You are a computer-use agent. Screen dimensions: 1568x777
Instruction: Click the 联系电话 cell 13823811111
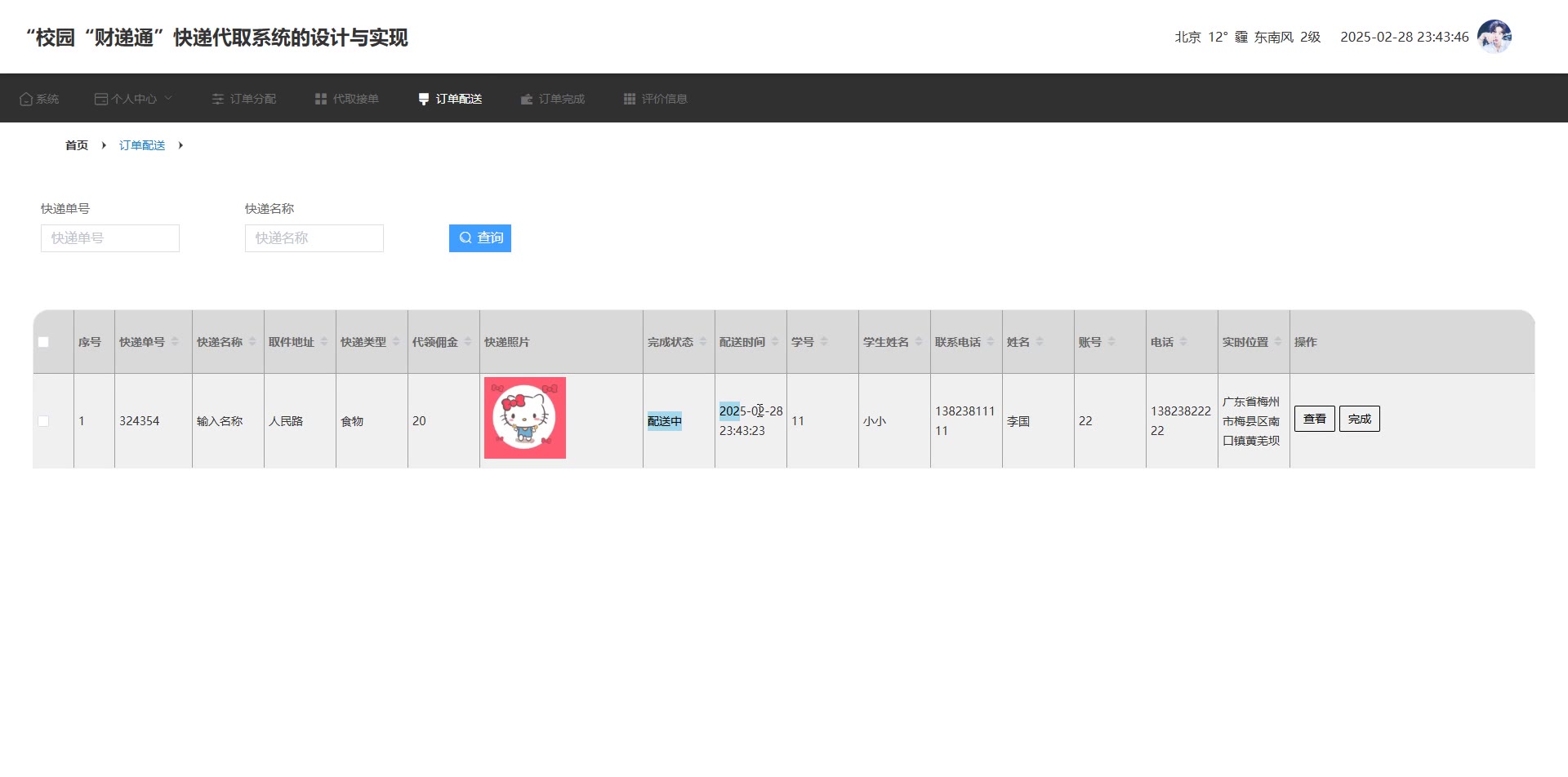tap(965, 421)
